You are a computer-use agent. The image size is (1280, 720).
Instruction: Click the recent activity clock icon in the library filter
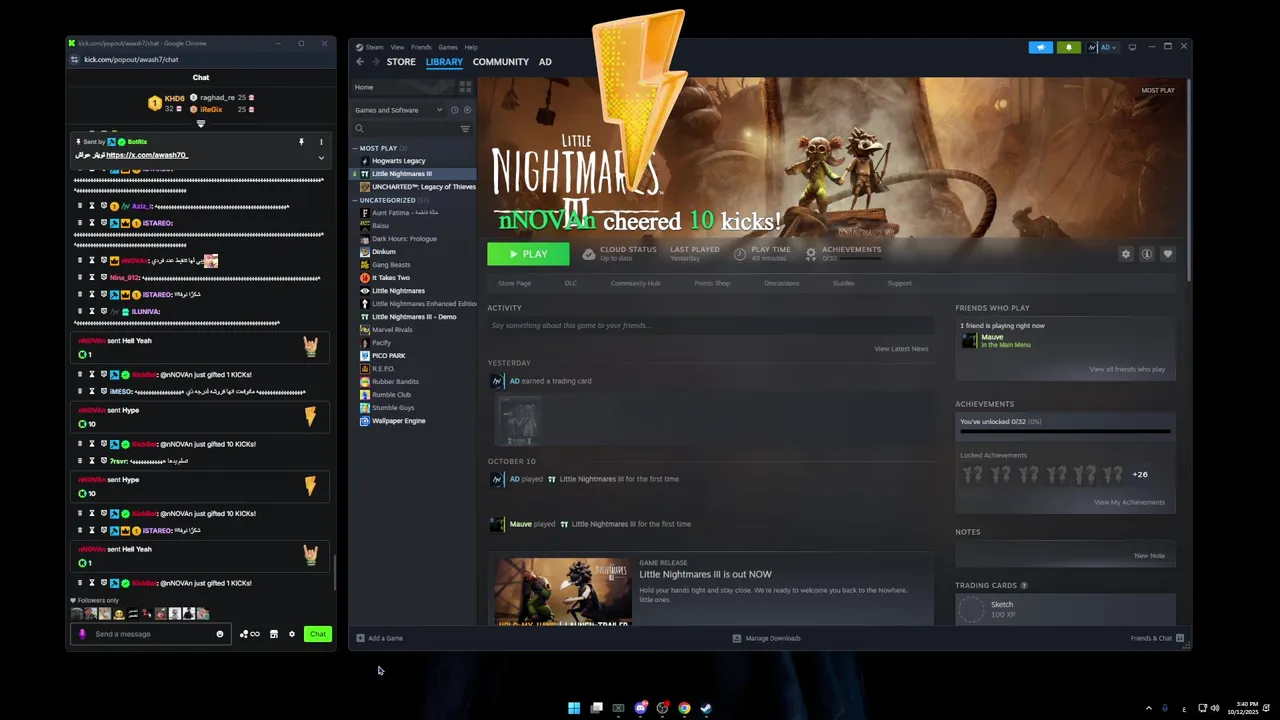tap(454, 110)
